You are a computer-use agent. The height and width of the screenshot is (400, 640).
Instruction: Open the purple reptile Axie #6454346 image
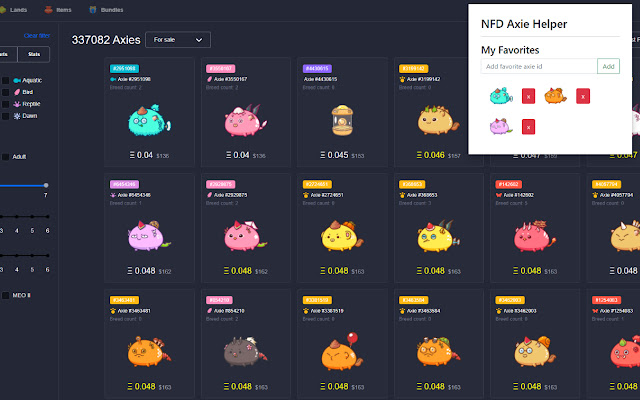coord(149,236)
